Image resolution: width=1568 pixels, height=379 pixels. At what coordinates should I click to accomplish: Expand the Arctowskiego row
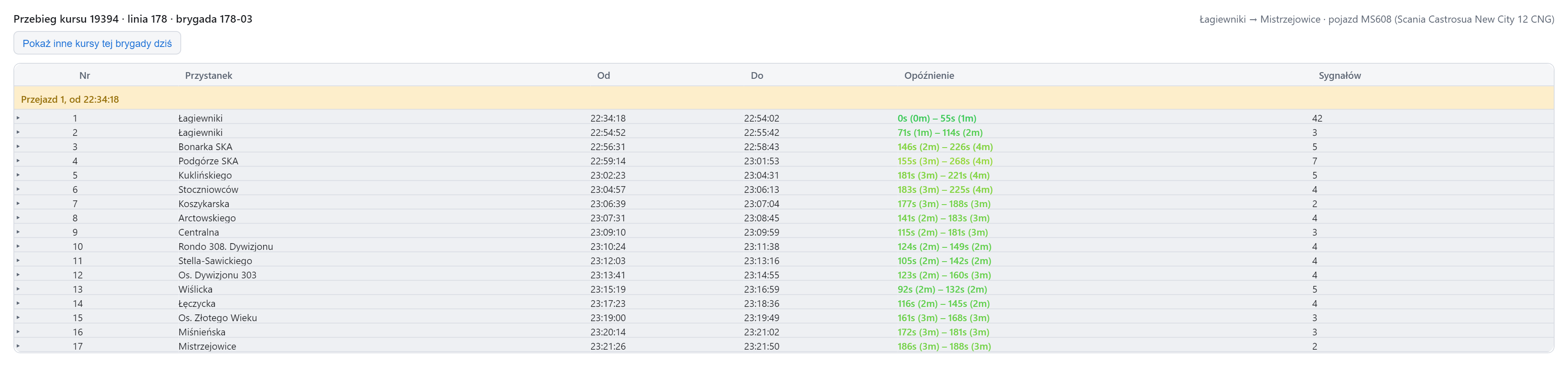(x=18, y=218)
